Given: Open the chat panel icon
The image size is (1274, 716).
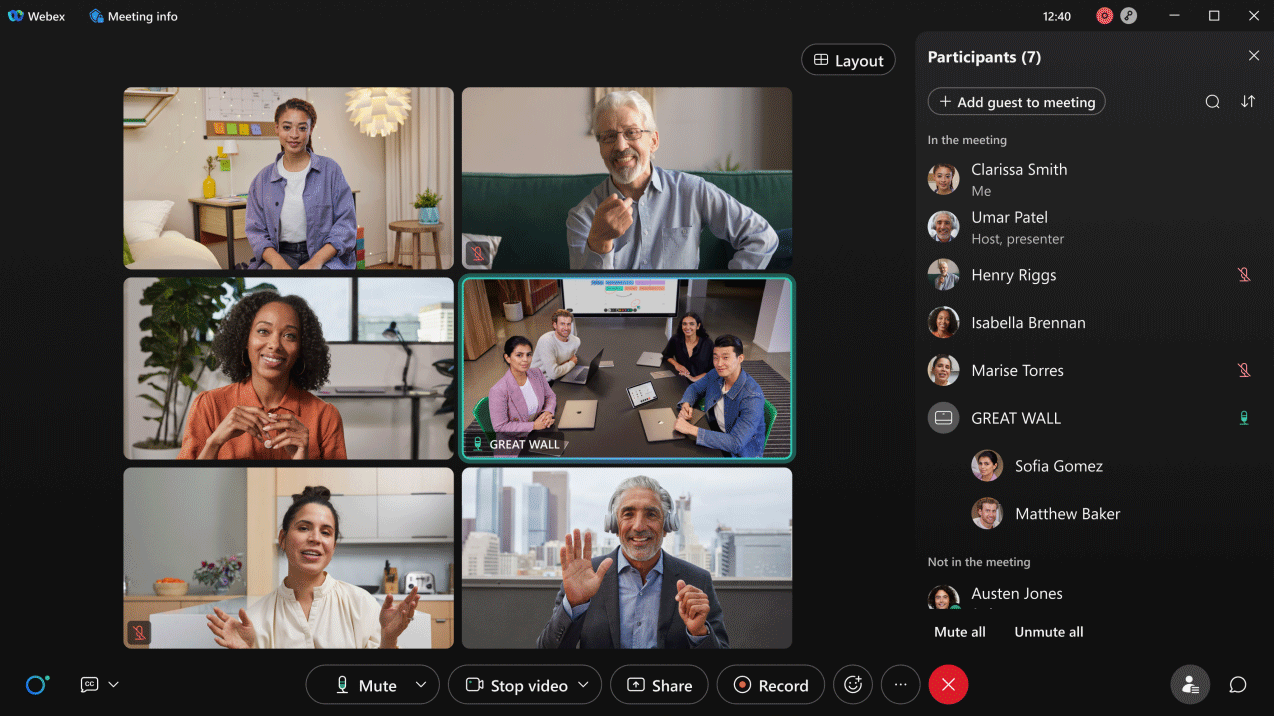Looking at the screenshot, I should coord(1238,685).
